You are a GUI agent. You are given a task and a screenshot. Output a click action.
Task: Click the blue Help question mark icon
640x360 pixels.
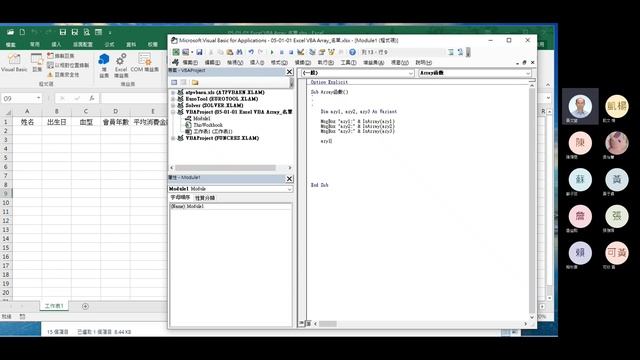(x=352, y=52)
